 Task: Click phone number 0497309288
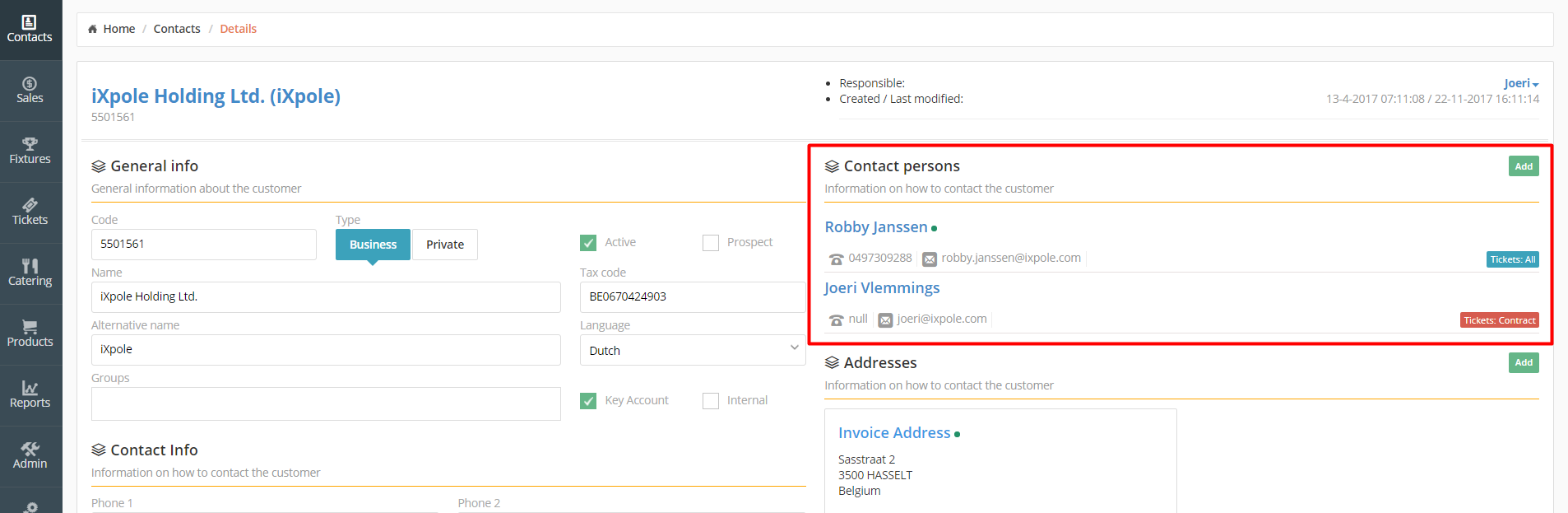coord(880,258)
